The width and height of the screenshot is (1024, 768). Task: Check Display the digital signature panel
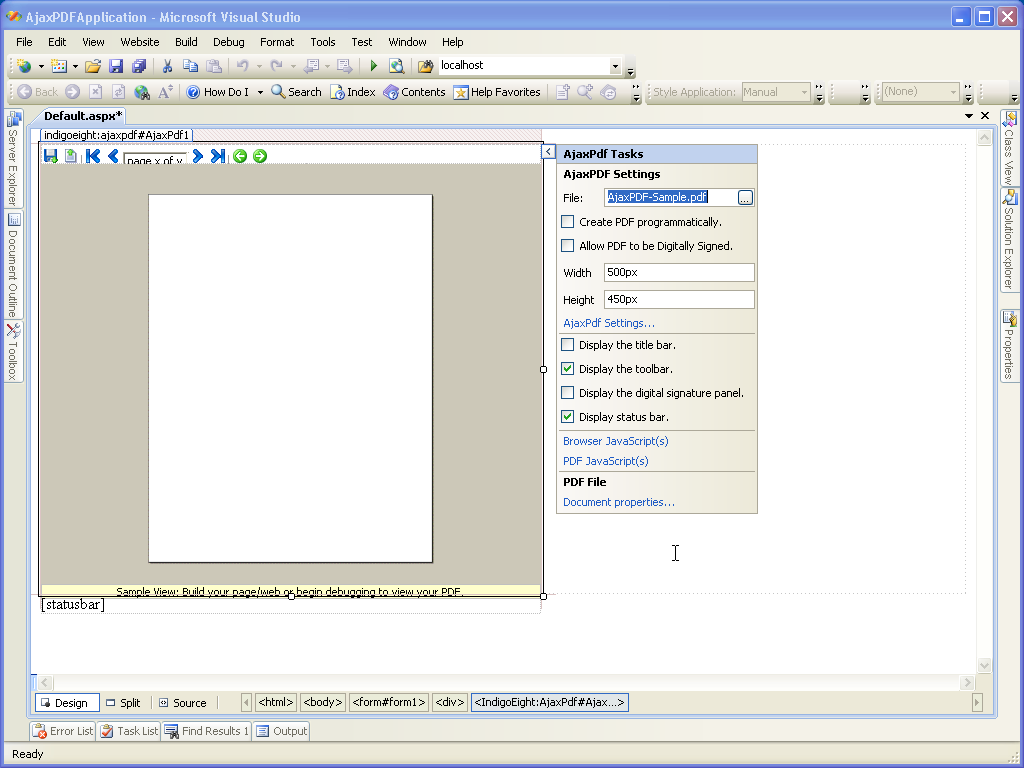568,393
